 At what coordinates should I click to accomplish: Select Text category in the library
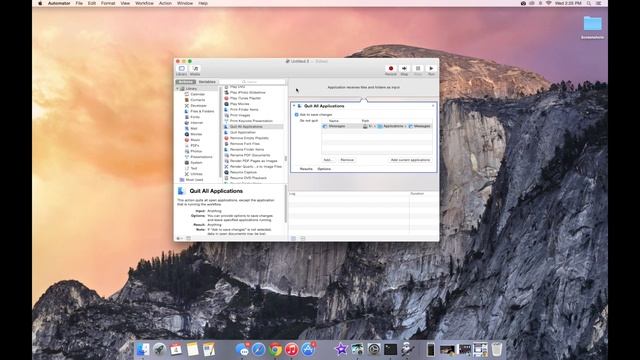click(193, 169)
